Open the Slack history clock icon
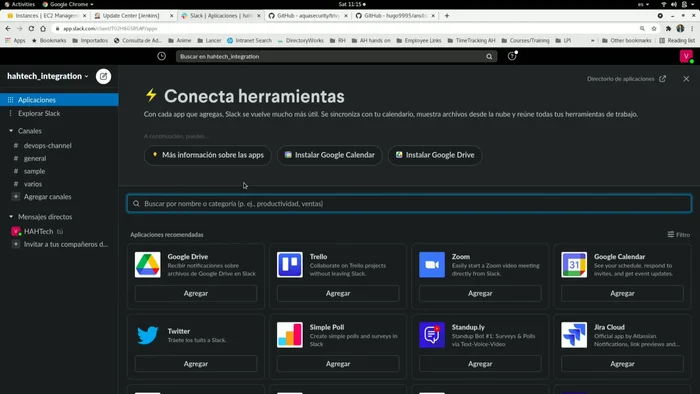Viewport: 700px width, 394px height. pyautogui.click(x=162, y=56)
